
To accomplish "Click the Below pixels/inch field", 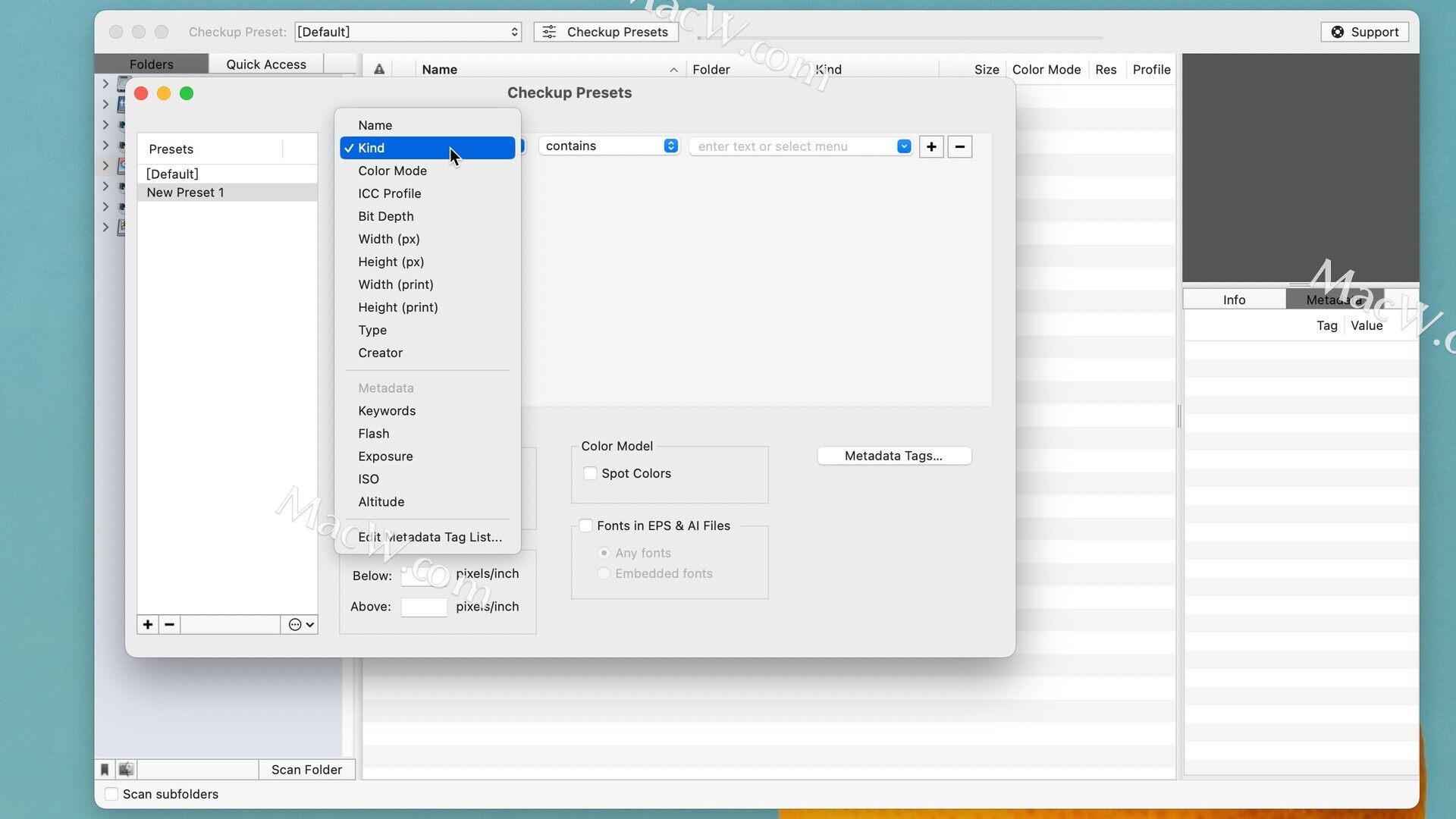I will [424, 576].
